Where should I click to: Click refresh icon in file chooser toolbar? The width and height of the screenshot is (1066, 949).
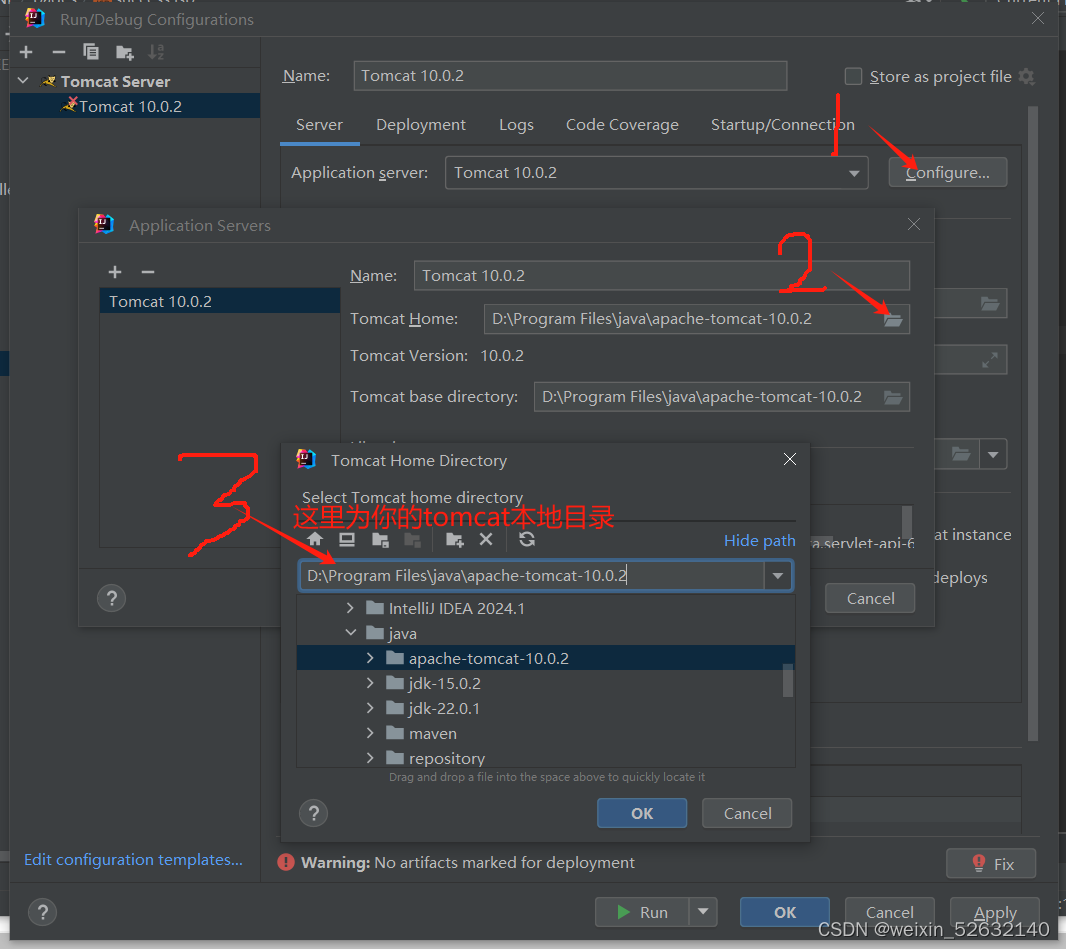tap(527, 540)
